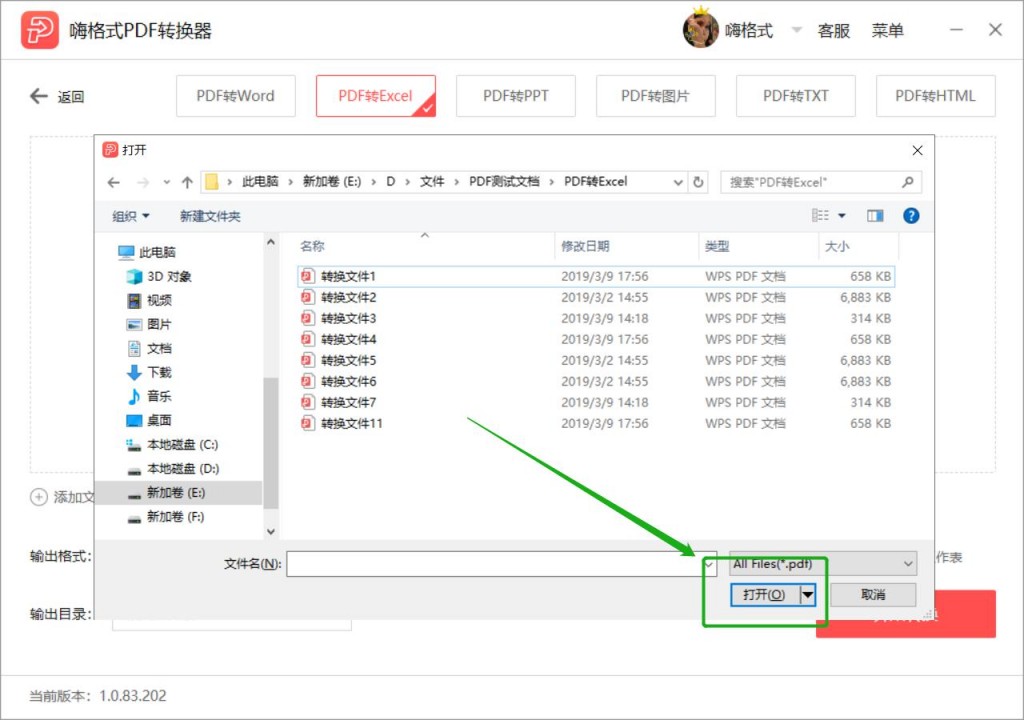Select 下载 folder in the sidebar
This screenshot has height=720, width=1024.
click(149, 372)
